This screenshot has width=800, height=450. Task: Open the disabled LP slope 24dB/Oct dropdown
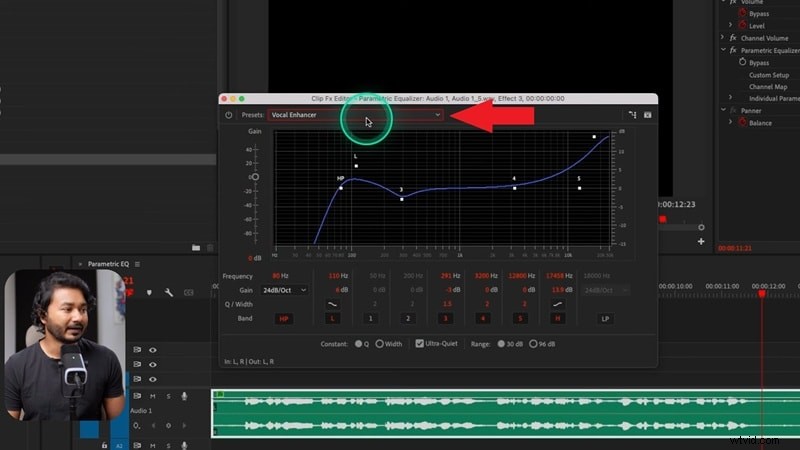pyautogui.click(x=606, y=290)
